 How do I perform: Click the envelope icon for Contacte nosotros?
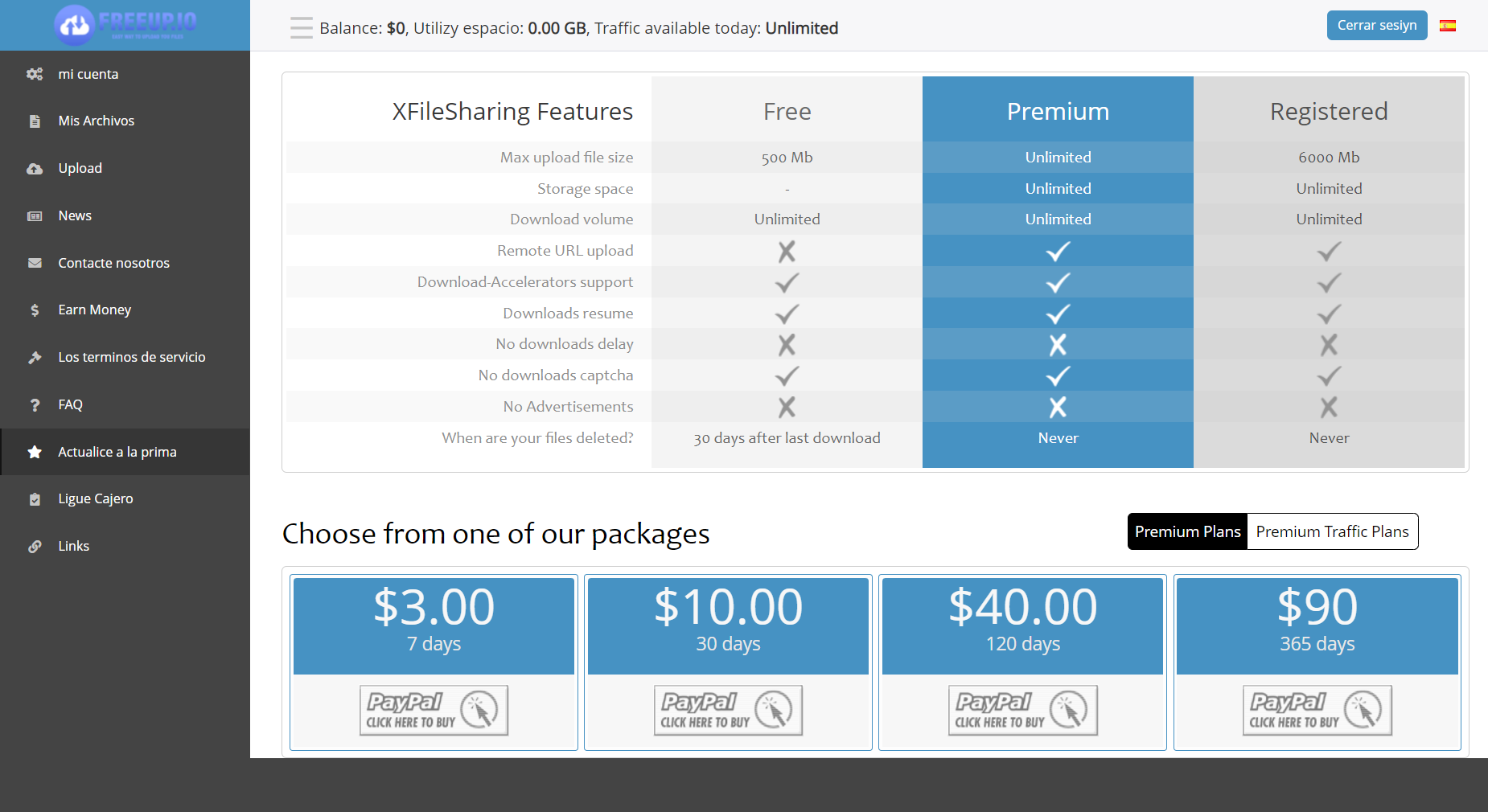(35, 263)
